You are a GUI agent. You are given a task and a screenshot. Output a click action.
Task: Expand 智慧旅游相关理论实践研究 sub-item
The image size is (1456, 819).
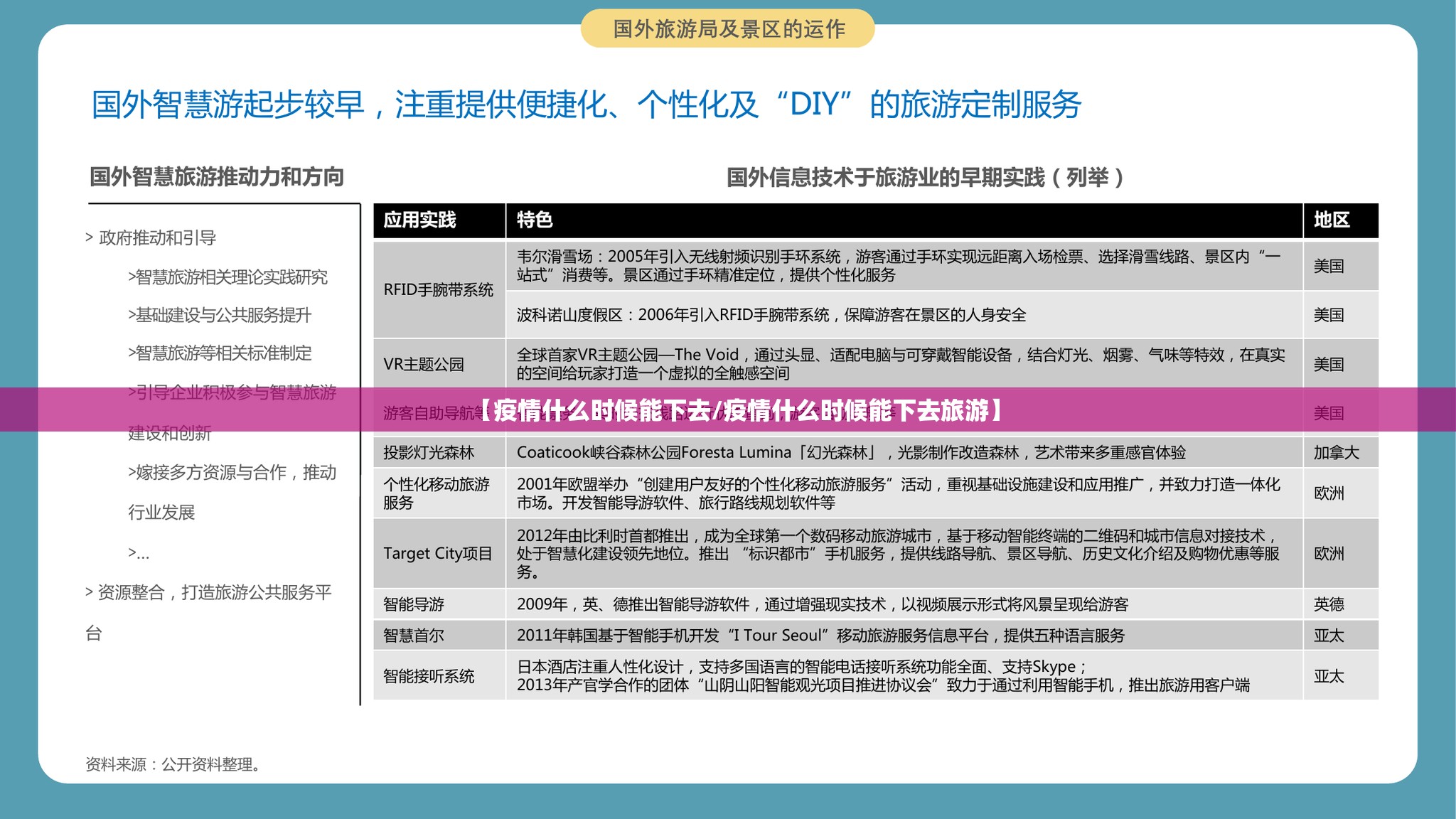[227, 277]
